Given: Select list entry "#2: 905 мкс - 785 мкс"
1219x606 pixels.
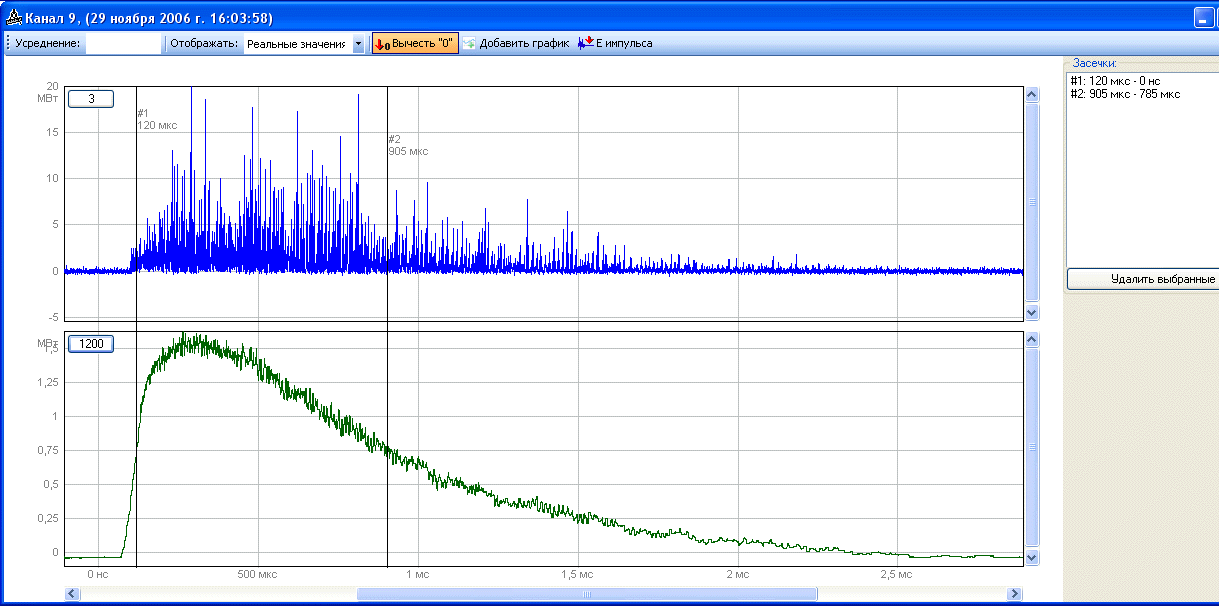Looking at the screenshot, I should pyautogui.click(x=1125, y=94).
